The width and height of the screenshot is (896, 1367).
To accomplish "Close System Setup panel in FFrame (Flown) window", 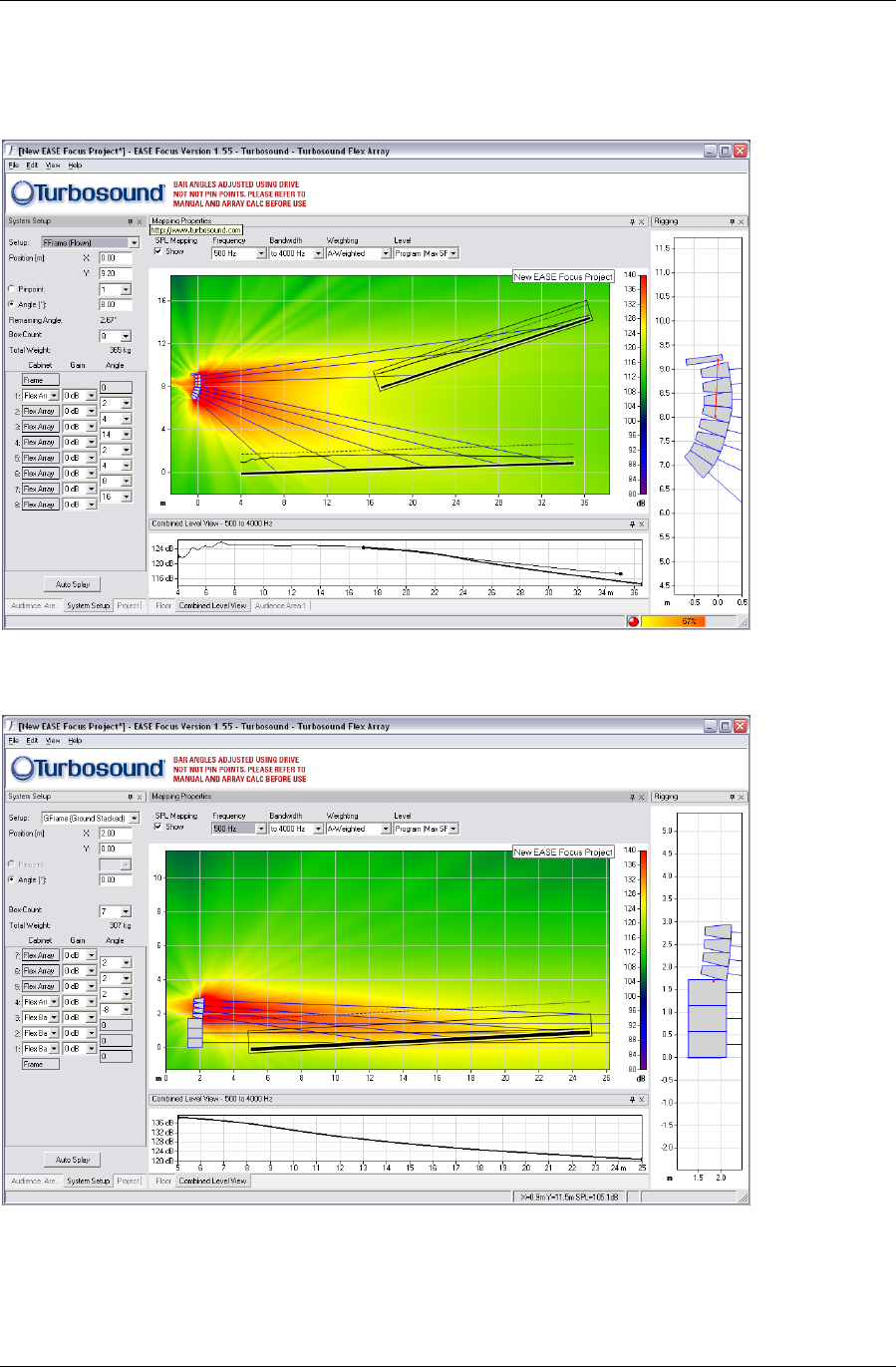I will pos(141,221).
